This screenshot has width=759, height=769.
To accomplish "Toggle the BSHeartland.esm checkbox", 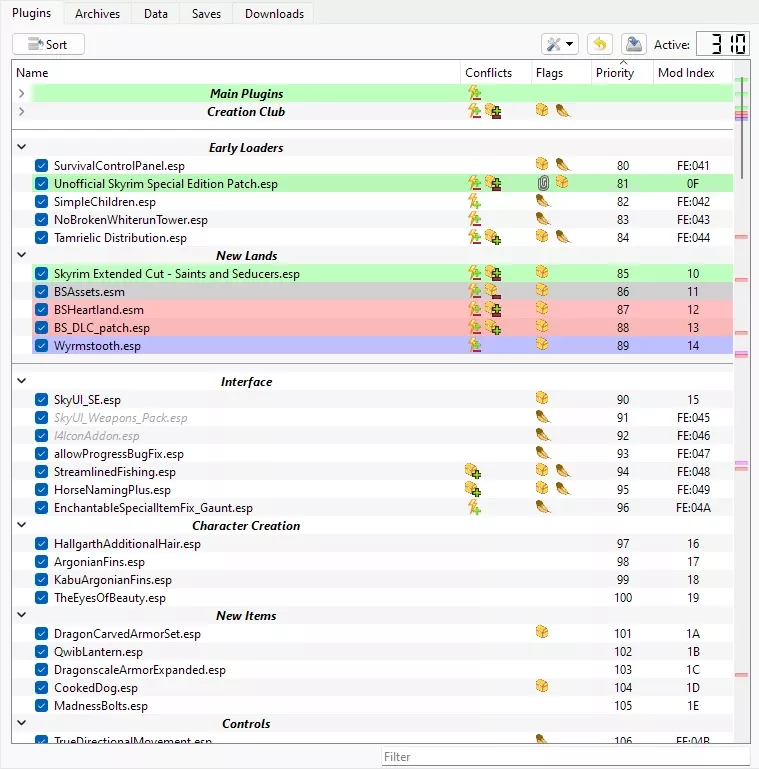I will point(42,310).
